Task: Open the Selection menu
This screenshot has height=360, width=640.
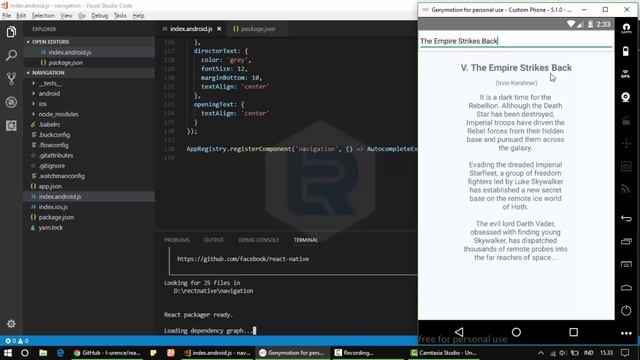Action: pos(43,16)
